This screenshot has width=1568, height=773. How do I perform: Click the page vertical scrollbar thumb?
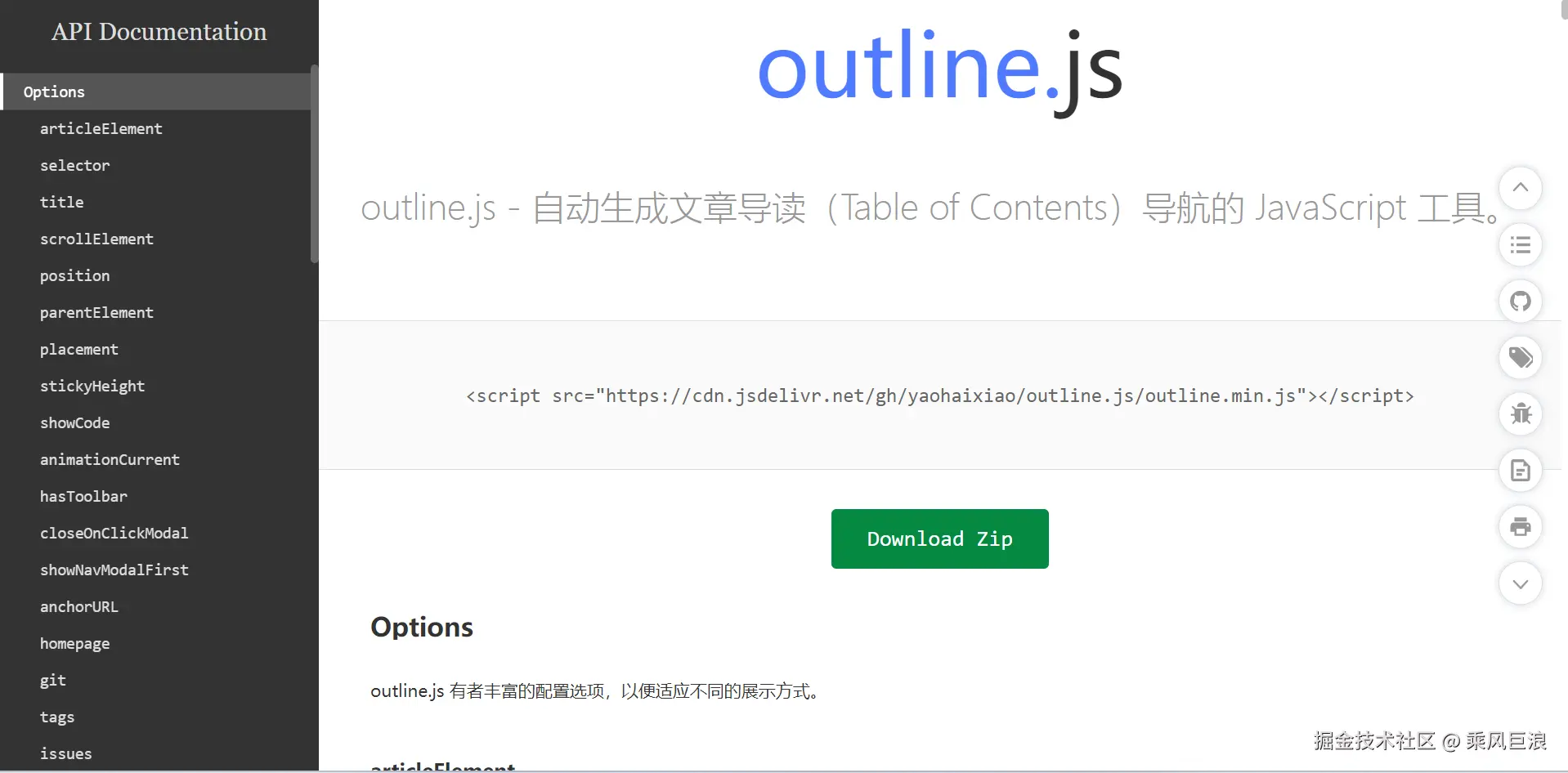pos(1565,8)
